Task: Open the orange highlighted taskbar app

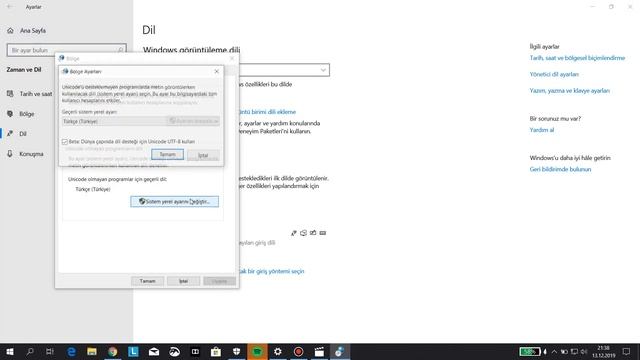Action: click(x=257, y=351)
